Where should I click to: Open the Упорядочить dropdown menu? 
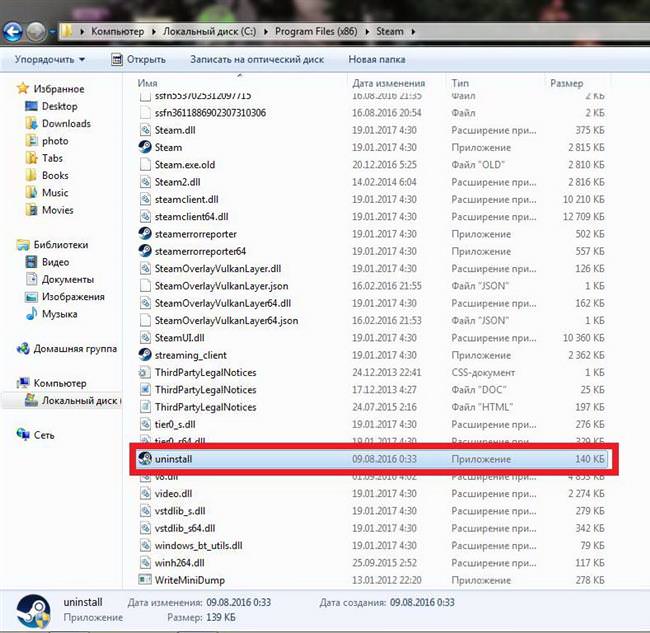pos(50,59)
